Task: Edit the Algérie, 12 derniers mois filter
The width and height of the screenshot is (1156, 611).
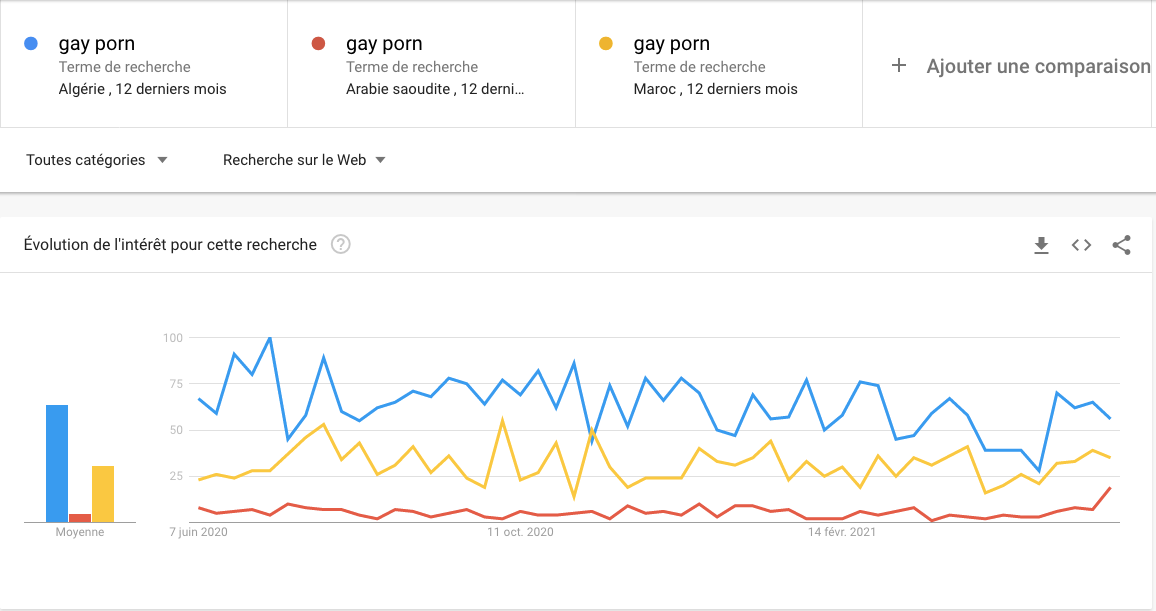Action: tap(142, 89)
